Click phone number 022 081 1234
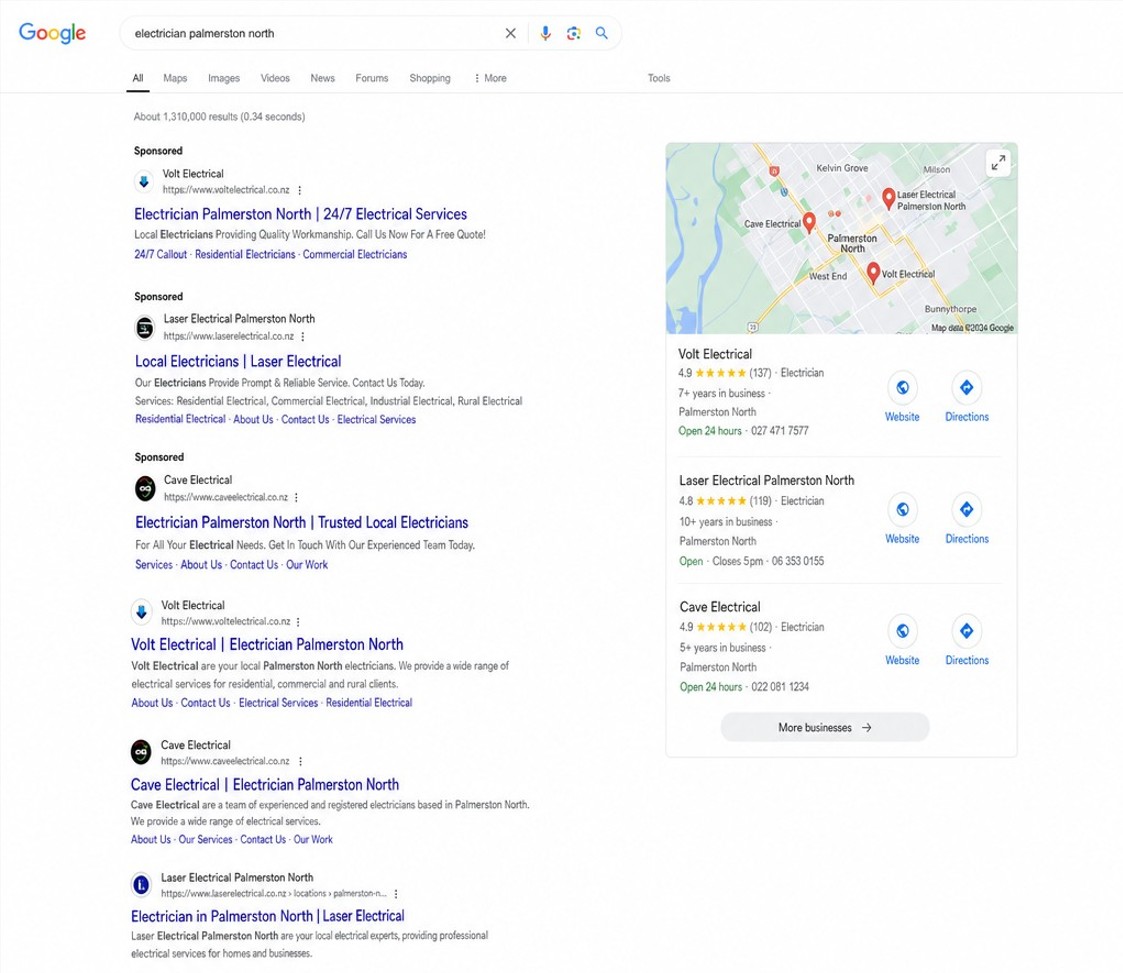 coord(780,687)
